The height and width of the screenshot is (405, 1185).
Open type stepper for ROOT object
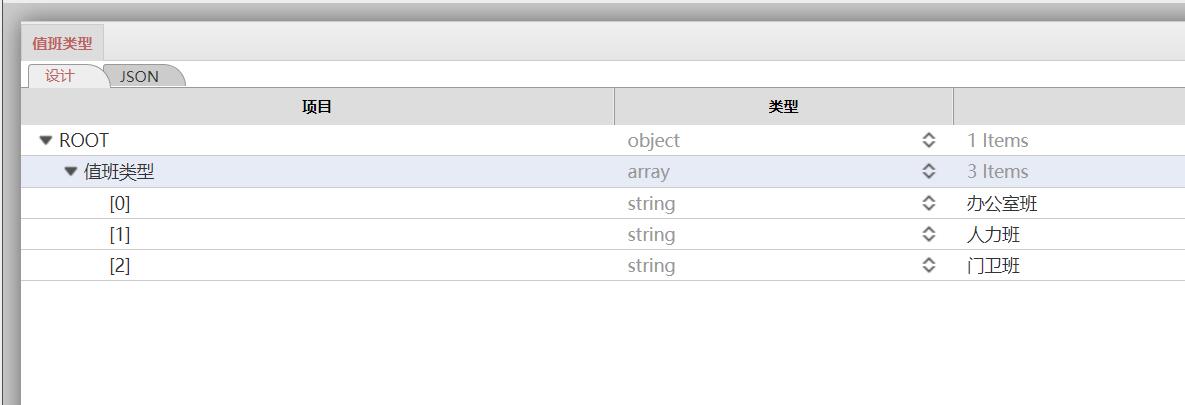(x=928, y=141)
